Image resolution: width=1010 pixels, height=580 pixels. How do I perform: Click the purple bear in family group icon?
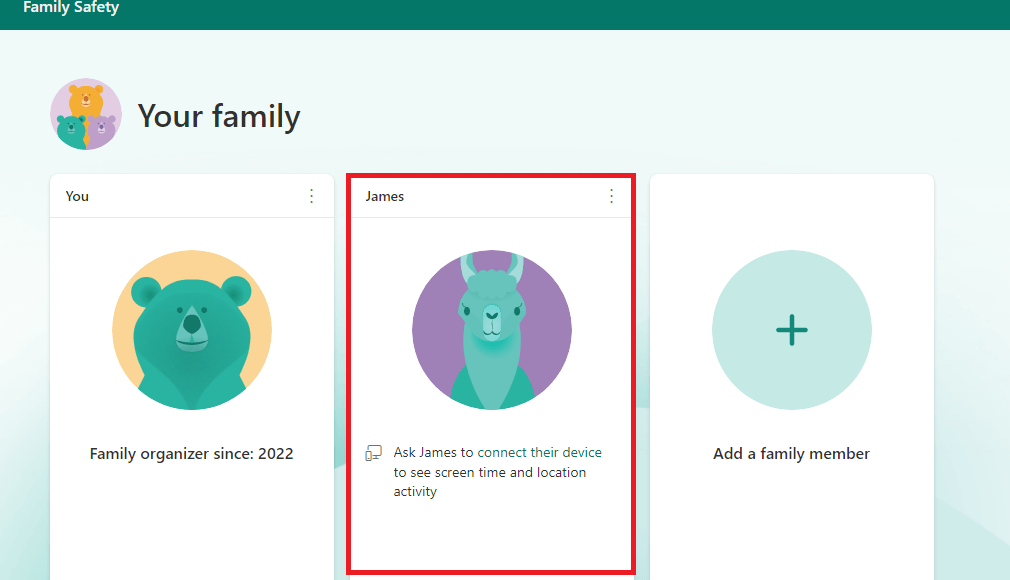[101, 128]
